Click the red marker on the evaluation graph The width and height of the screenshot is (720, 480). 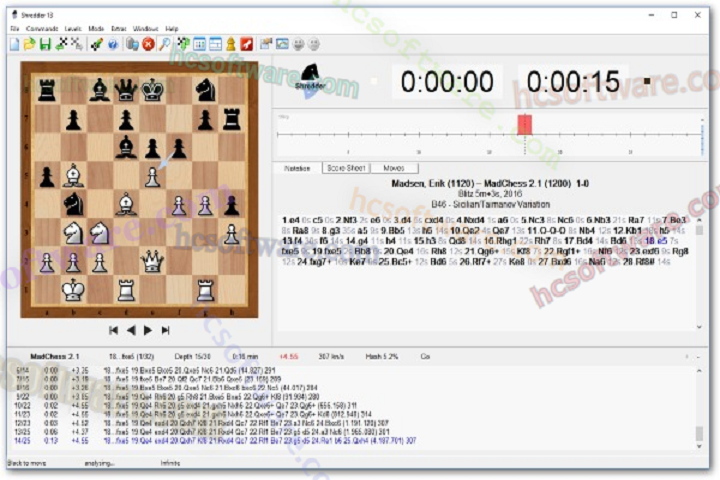click(x=524, y=125)
